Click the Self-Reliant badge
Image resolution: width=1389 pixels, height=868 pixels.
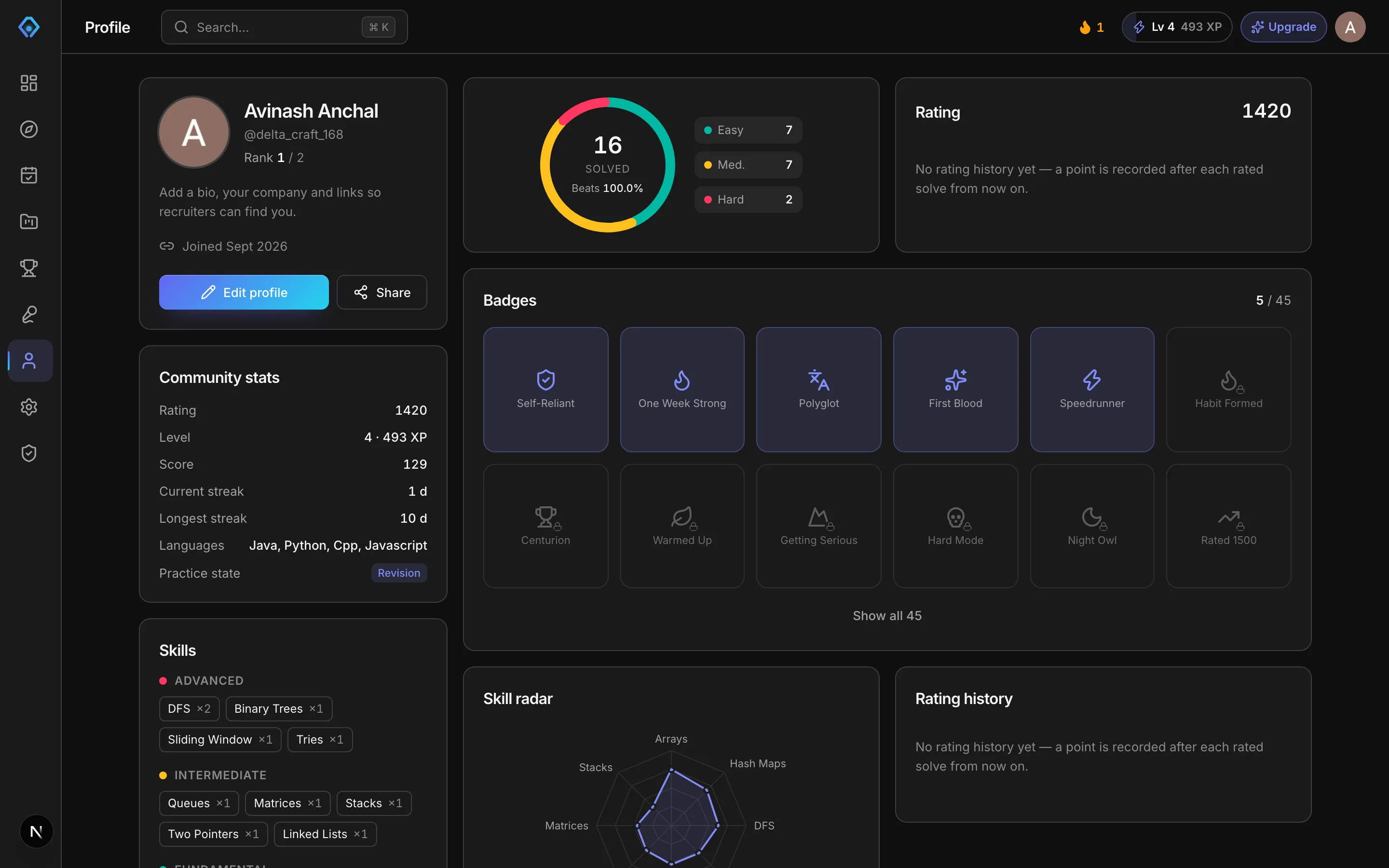coord(545,389)
